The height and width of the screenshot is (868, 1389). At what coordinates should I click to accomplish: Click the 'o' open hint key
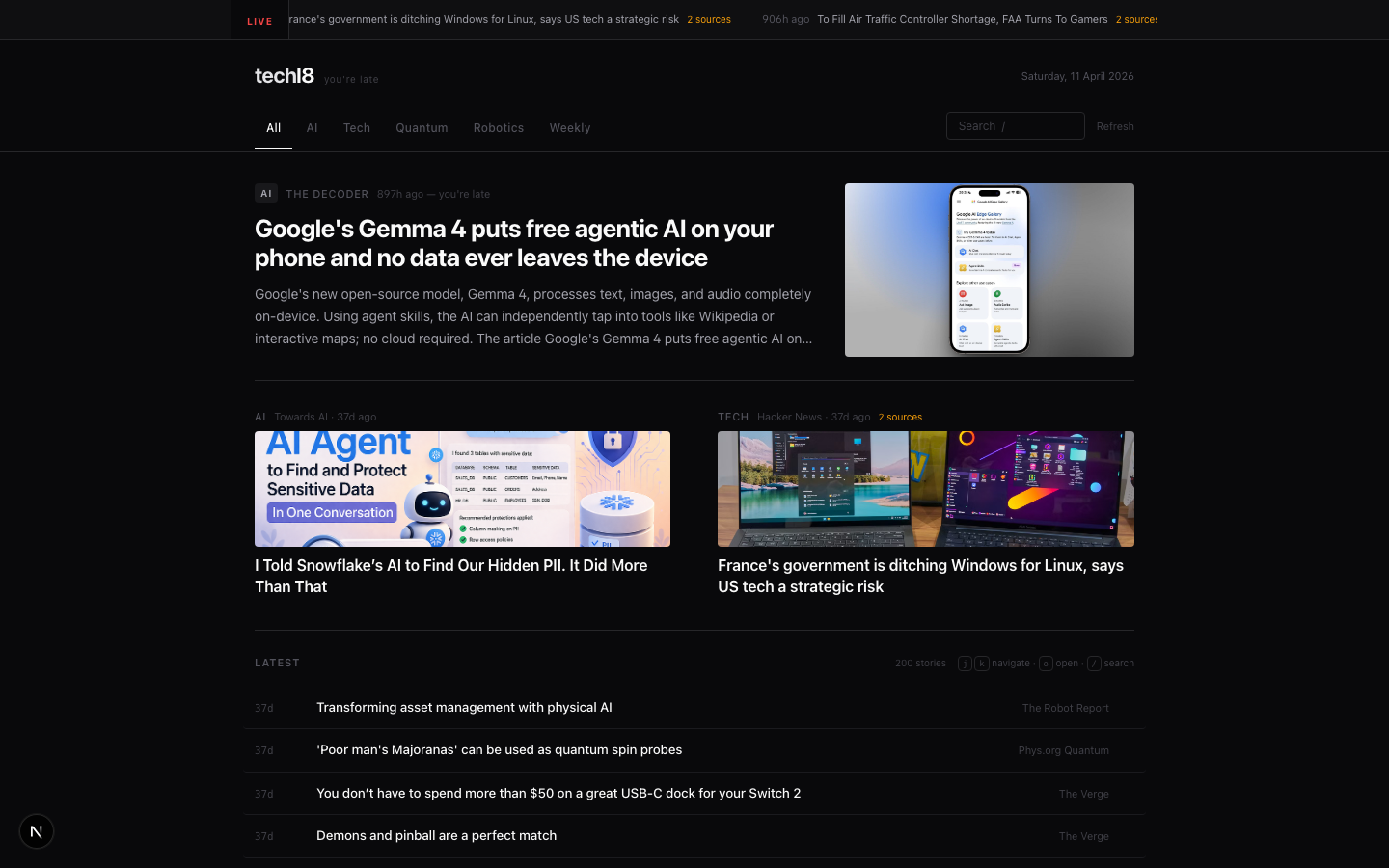pyautogui.click(x=1046, y=664)
